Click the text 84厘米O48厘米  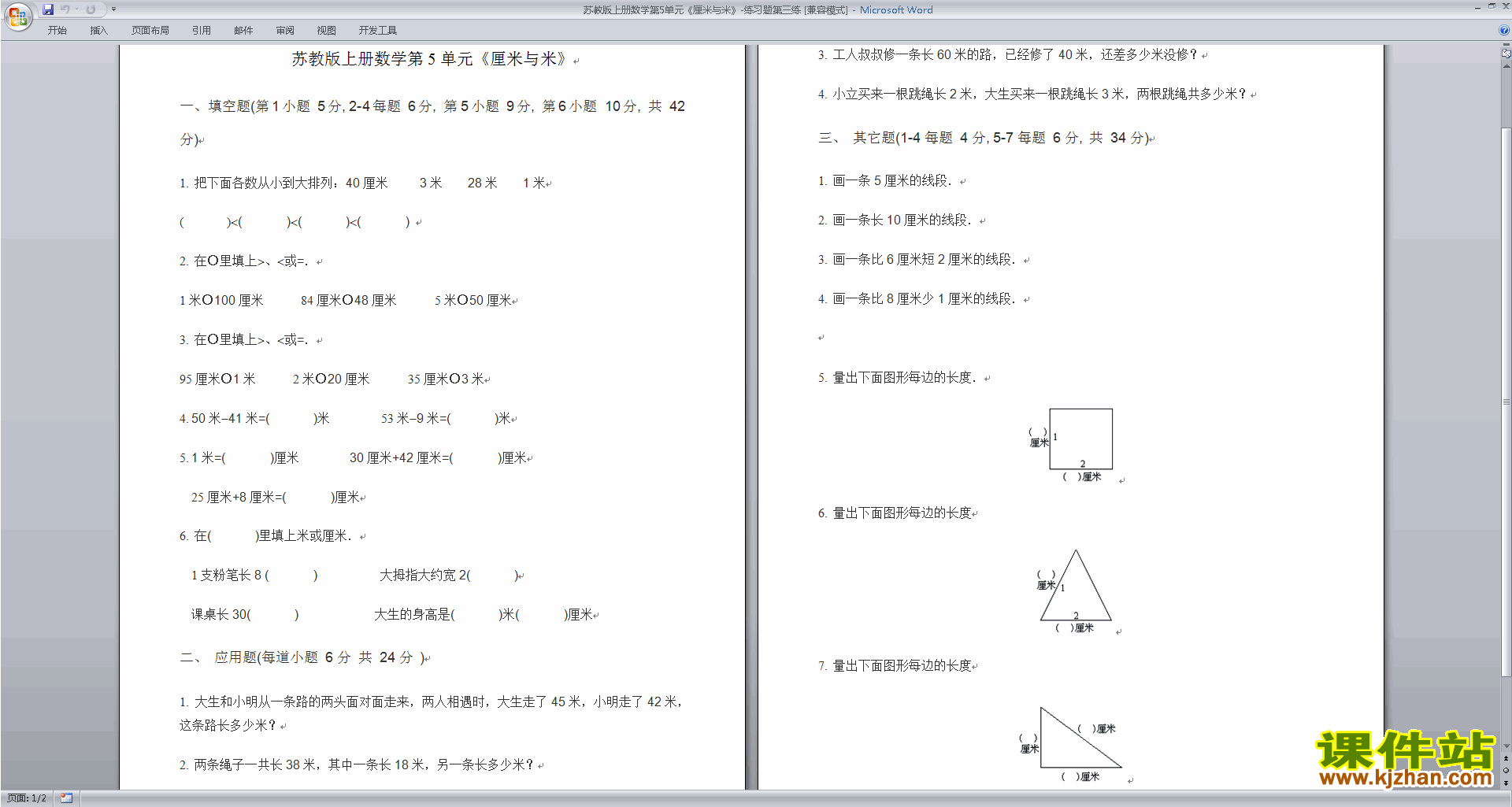click(348, 301)
